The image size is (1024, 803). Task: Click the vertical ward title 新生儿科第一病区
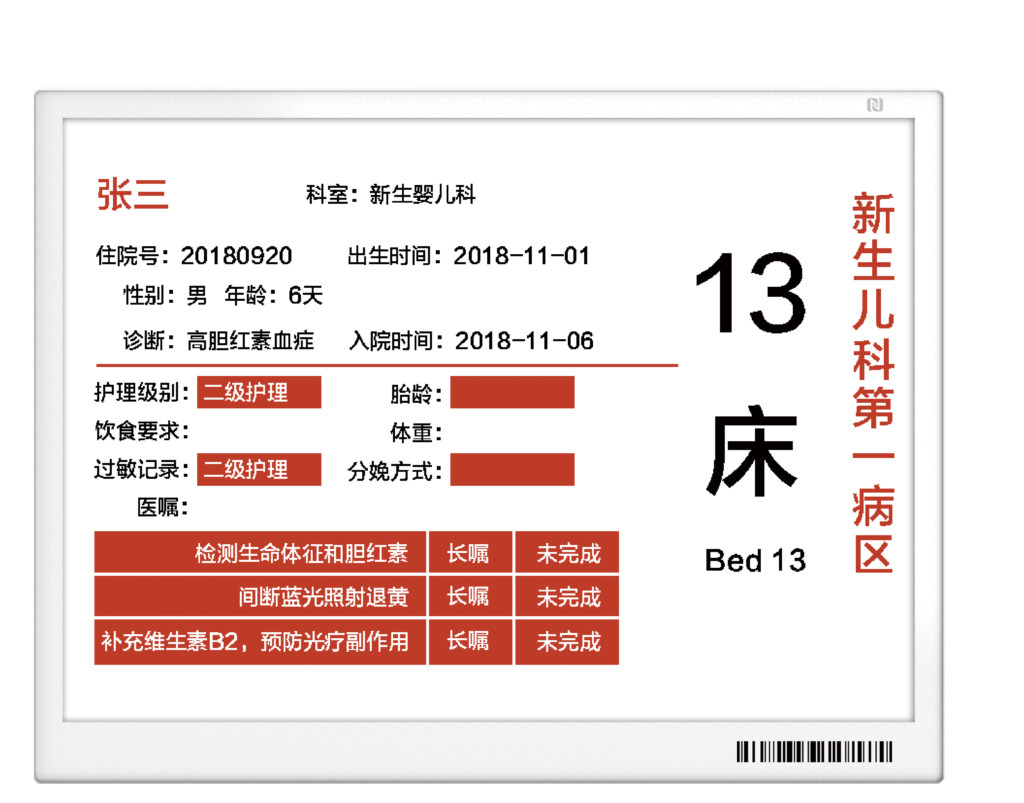coord(873,383)
